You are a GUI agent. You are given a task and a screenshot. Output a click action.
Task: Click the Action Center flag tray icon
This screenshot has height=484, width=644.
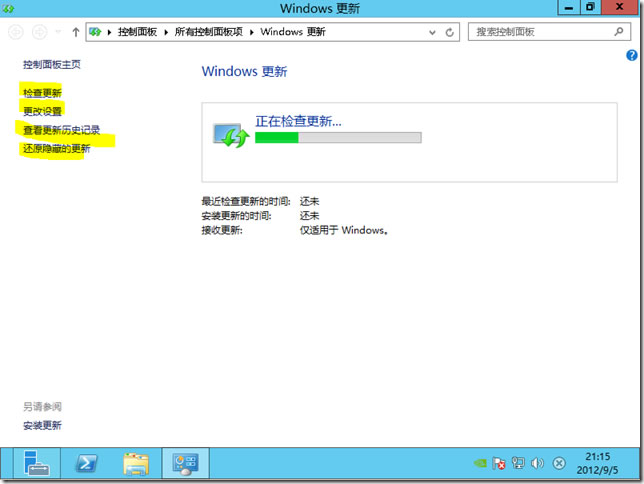[x=497, y=464]
